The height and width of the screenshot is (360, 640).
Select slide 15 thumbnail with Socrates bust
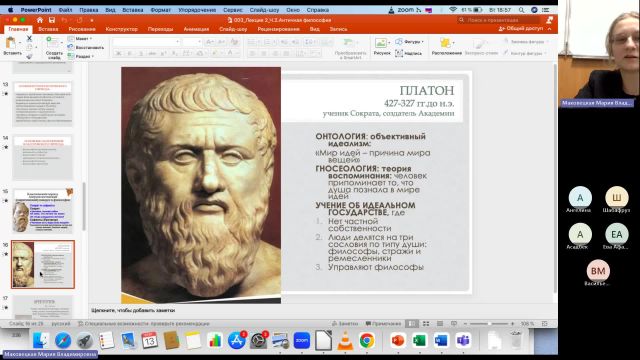pos(43,211)
